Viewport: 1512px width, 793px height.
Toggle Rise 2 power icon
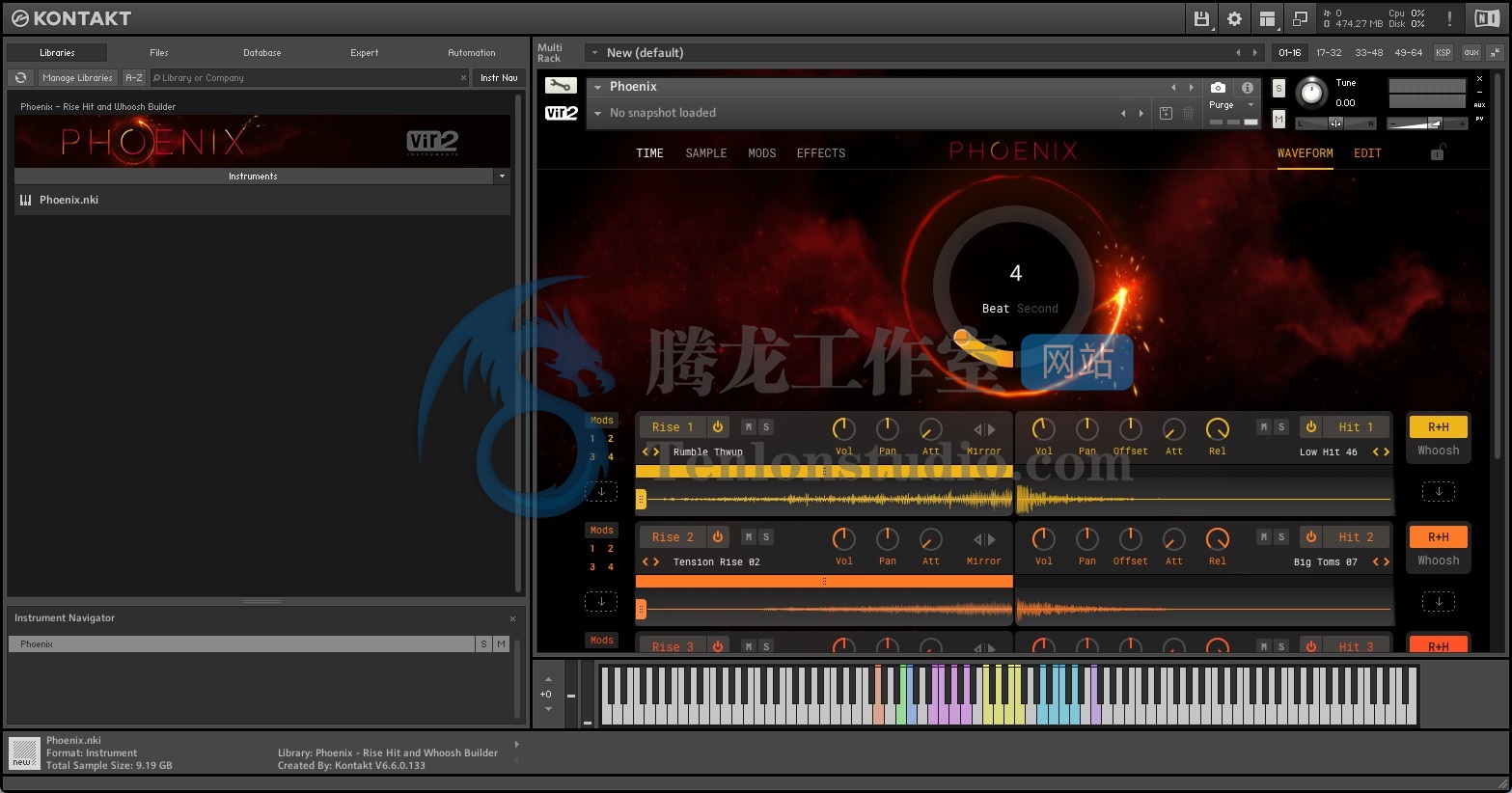click(718, 536)
